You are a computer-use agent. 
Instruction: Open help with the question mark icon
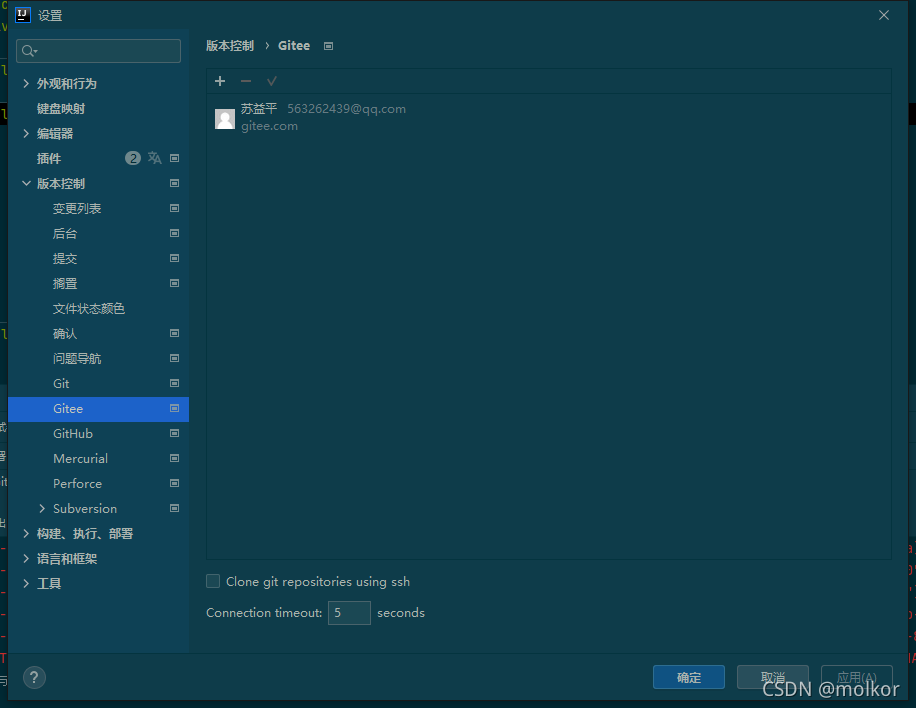(x=34, y=678)
